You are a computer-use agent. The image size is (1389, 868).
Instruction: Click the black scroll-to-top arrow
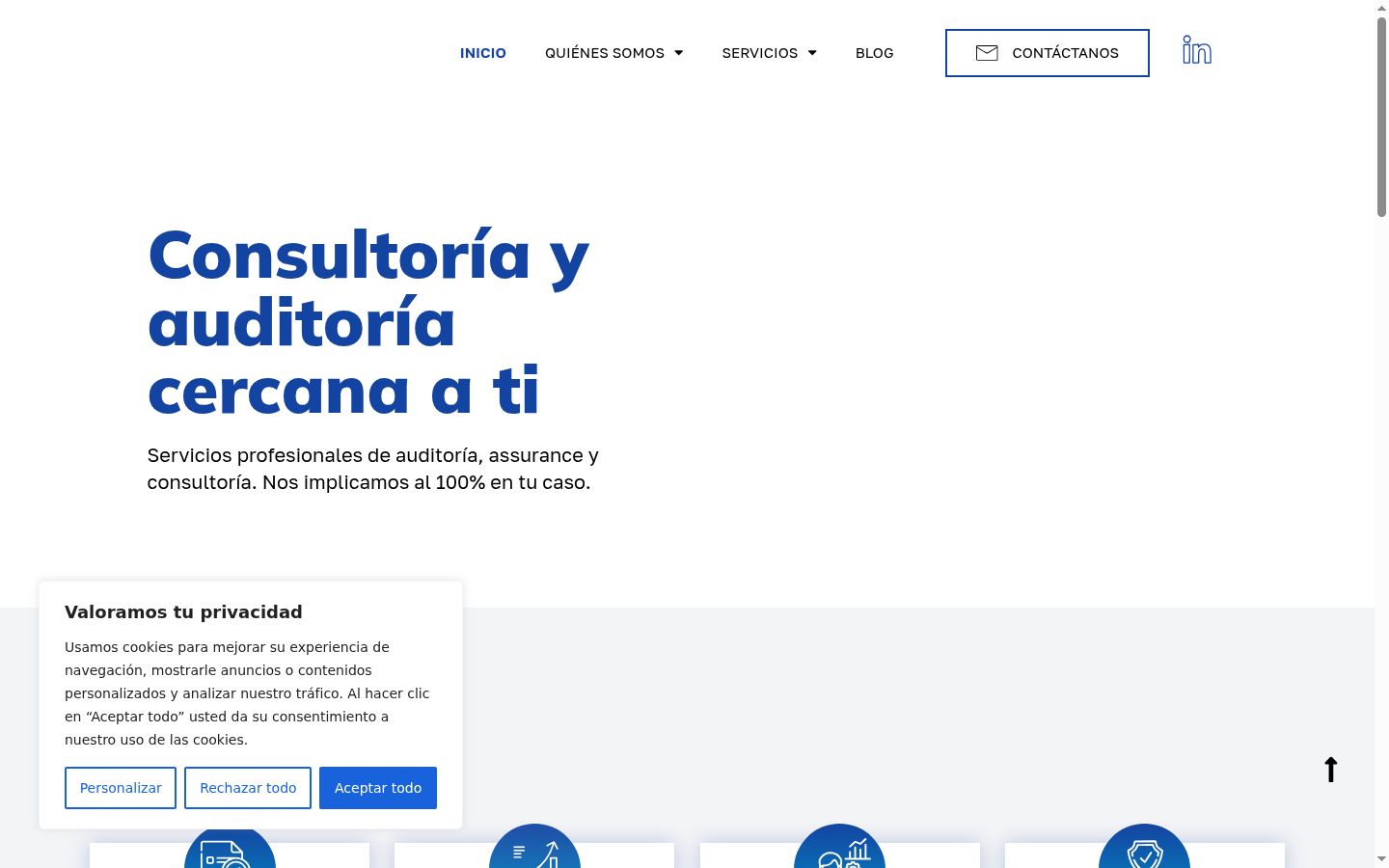click(x=1331, y=770)
